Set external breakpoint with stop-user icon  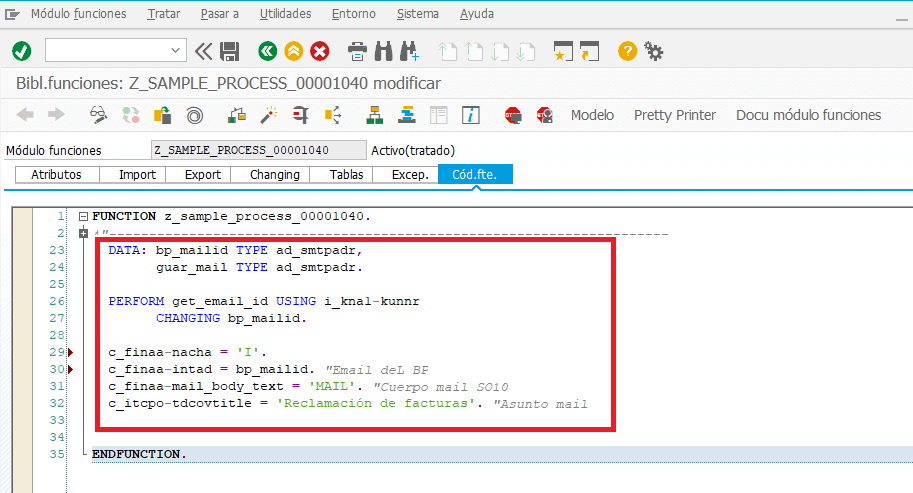point(545,115)
